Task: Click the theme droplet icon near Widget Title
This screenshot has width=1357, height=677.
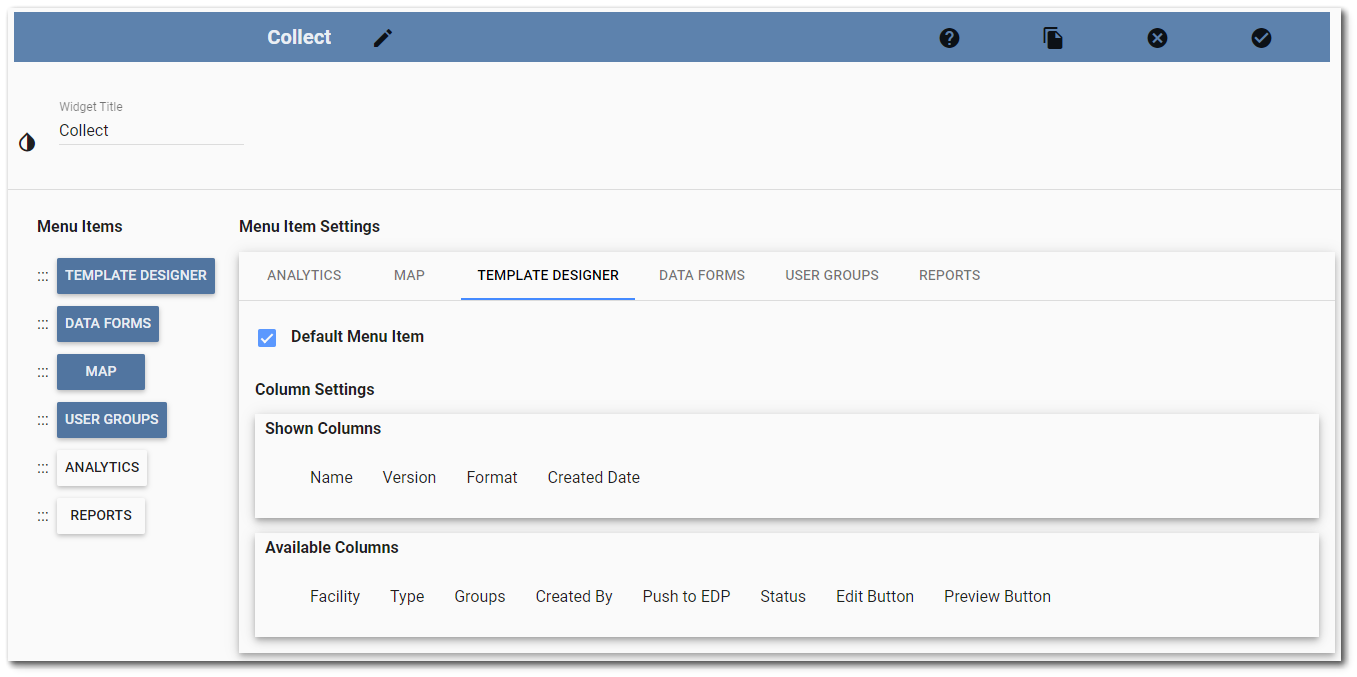Action: pos(27,141)
